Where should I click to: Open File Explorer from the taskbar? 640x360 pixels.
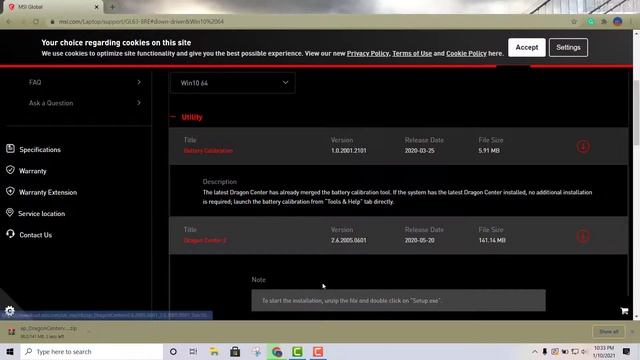pos(214,351)
